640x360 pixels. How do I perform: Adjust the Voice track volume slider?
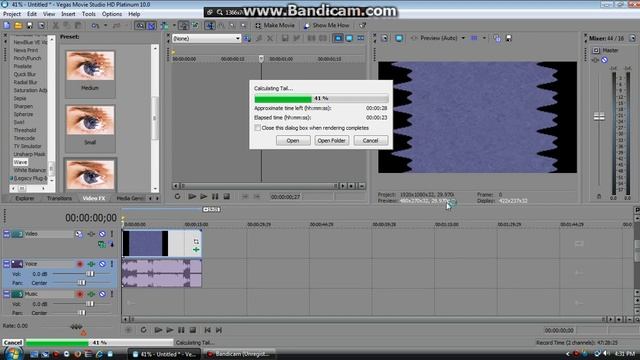click(90, 274)
